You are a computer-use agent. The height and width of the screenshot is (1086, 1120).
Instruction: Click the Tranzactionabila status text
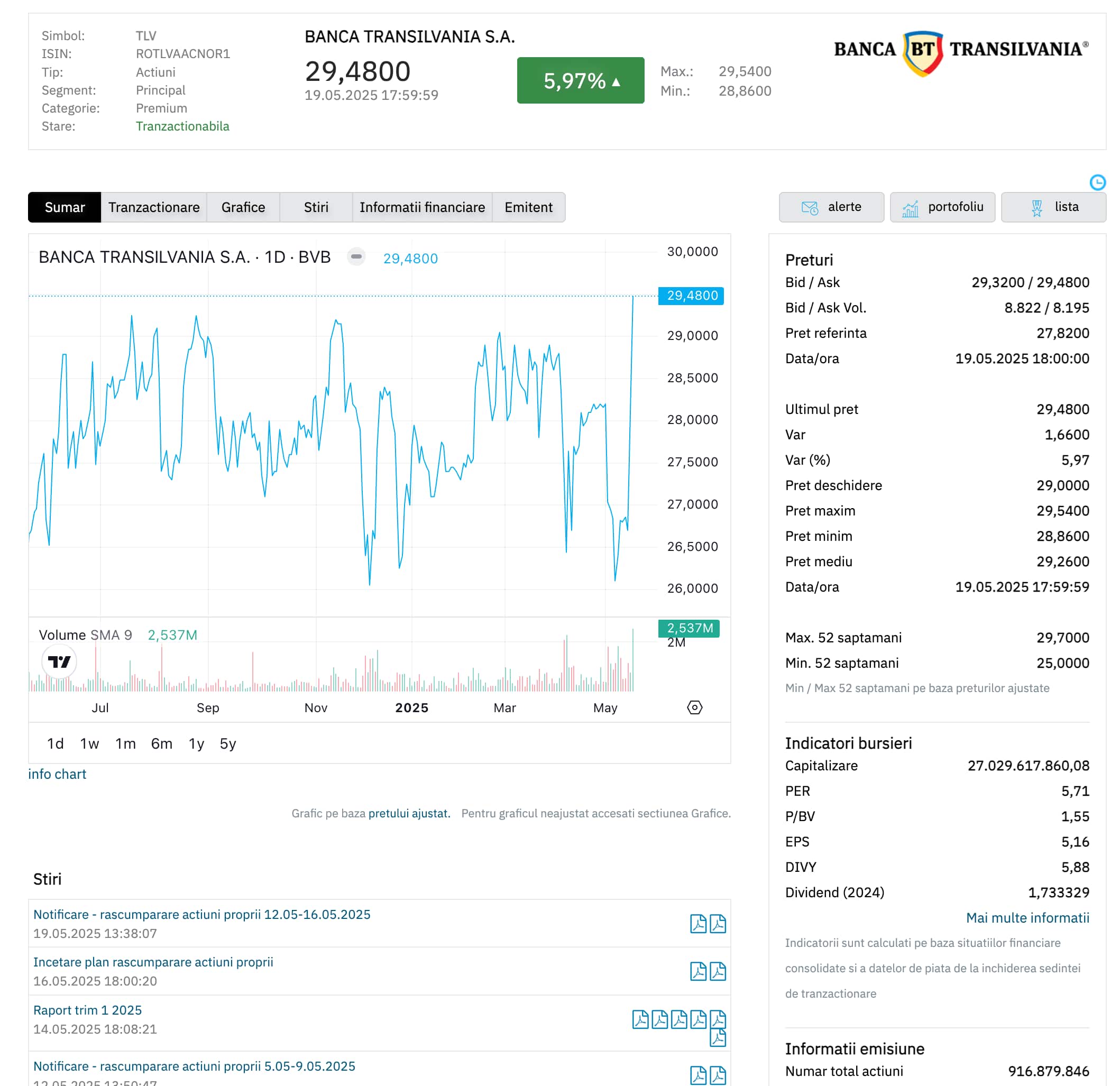point(182,126)
